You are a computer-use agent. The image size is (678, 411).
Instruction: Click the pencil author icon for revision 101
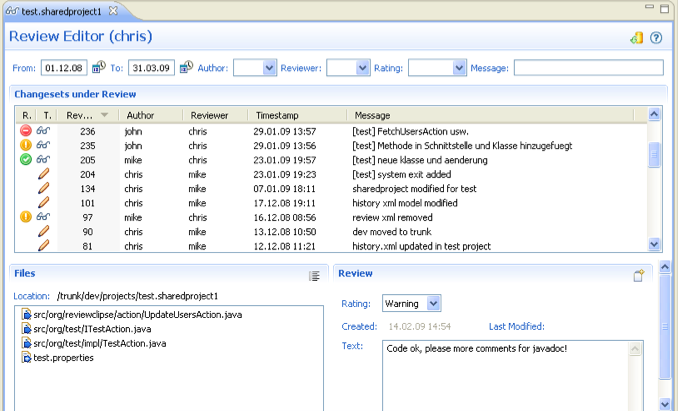[x=43, y=202]
